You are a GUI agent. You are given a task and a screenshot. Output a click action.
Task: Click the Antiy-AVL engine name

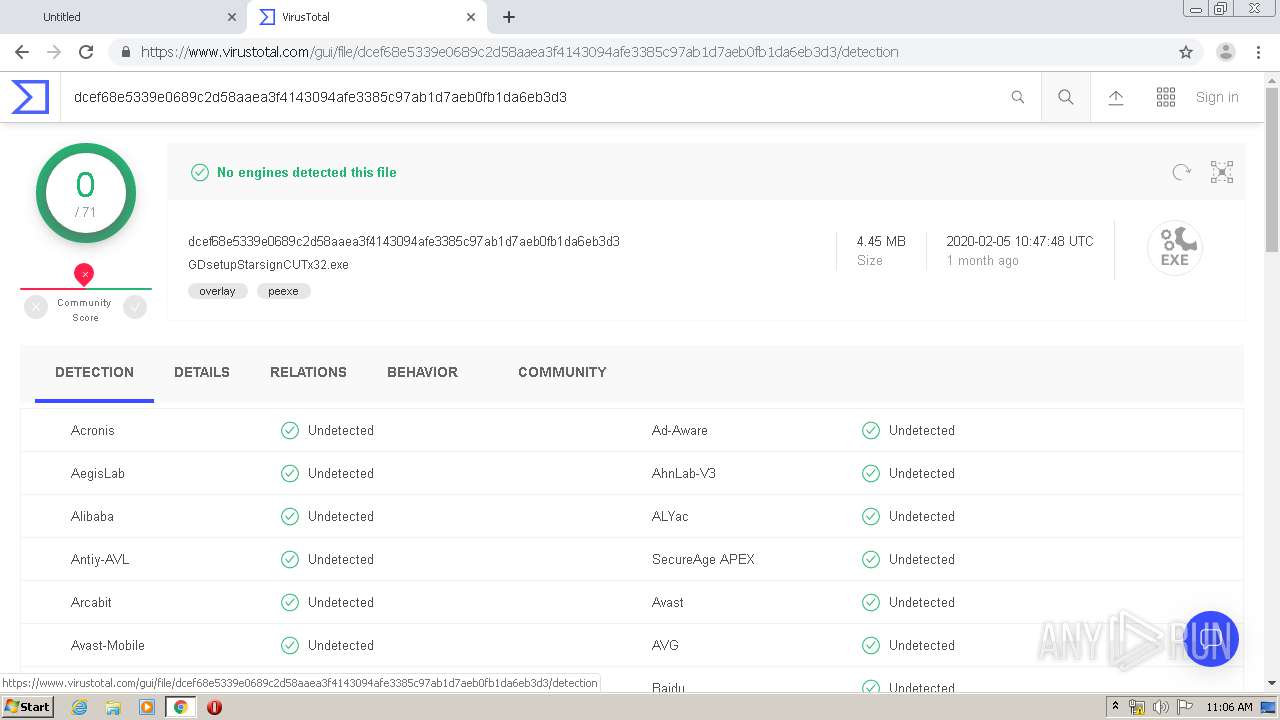click(x=100, y=559)
